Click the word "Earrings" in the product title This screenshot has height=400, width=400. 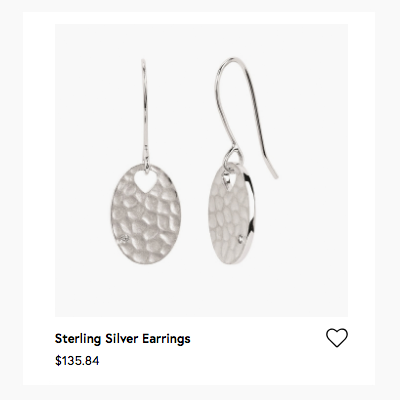coord(166,339)
